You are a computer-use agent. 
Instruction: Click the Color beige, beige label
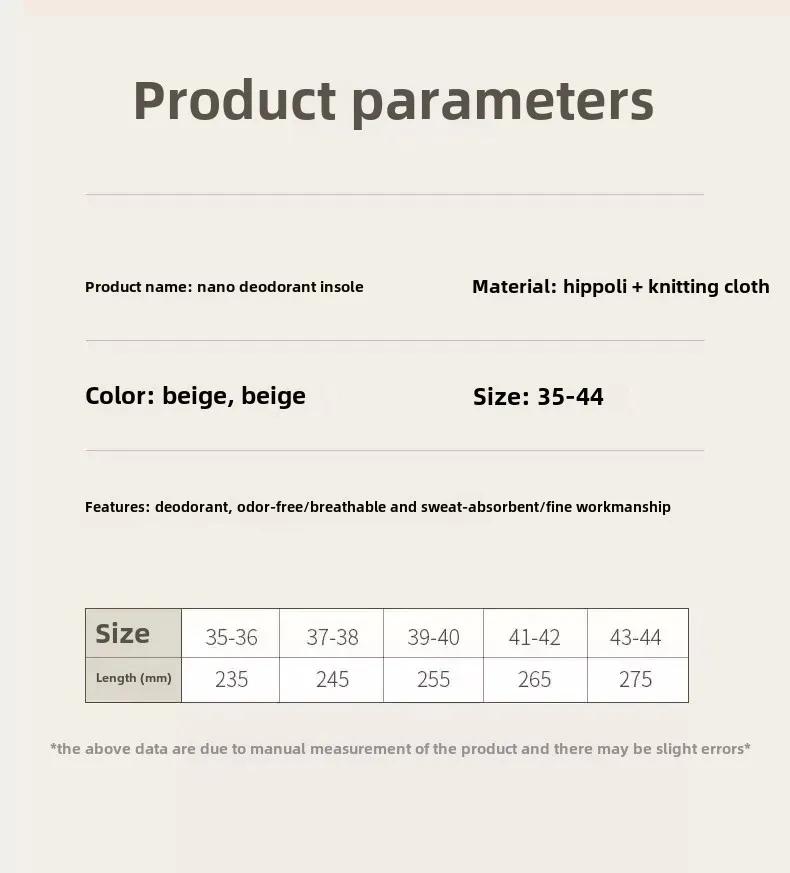pyautogui.click(x=195, y=396)
